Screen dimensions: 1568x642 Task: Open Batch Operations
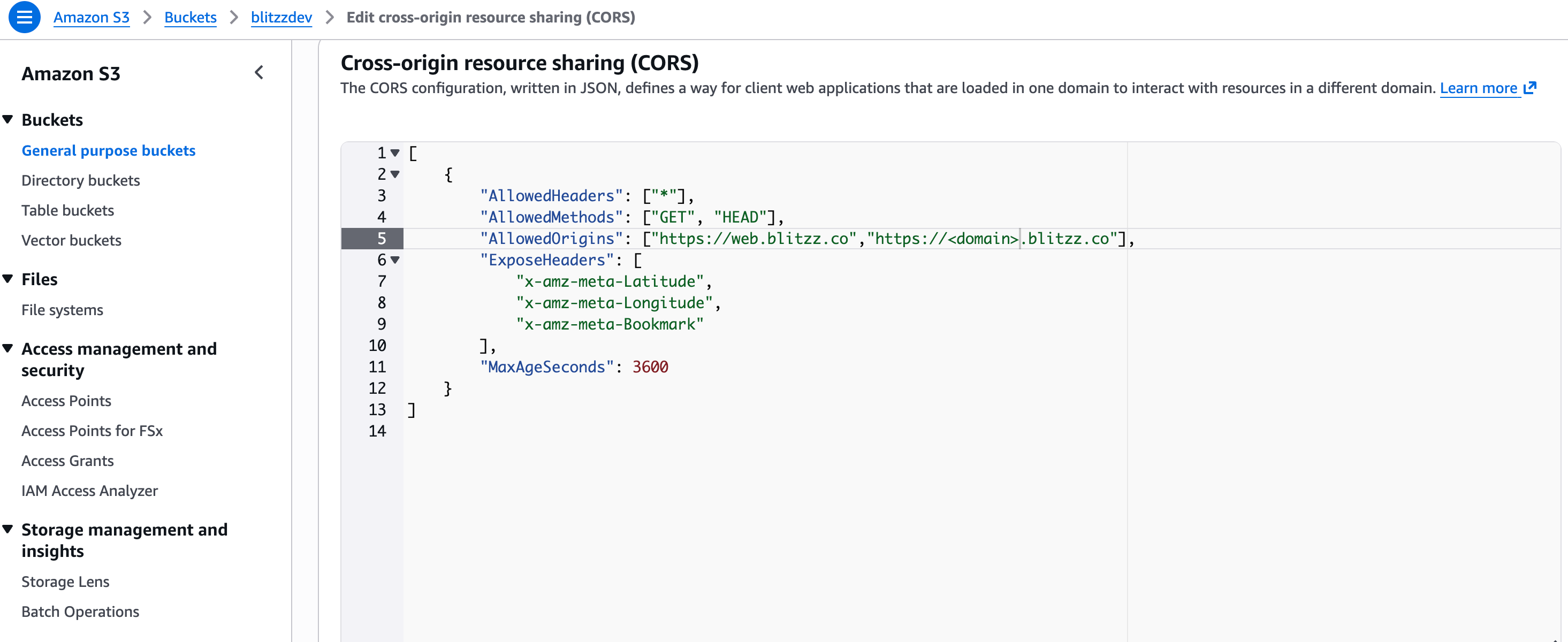pyautogui.click(x=80, y=611)
